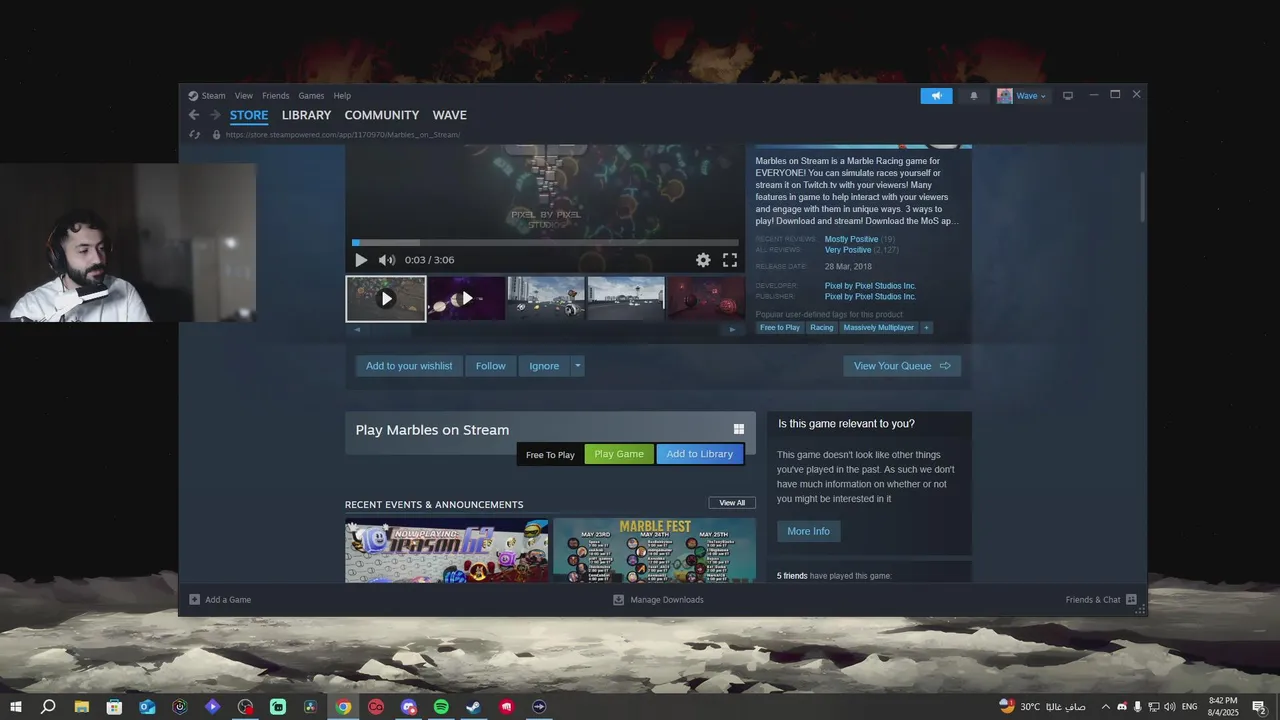The width and height of the screenshot is (1280, 720).
Task: Open the Friends menu
Action: point(276,96)
